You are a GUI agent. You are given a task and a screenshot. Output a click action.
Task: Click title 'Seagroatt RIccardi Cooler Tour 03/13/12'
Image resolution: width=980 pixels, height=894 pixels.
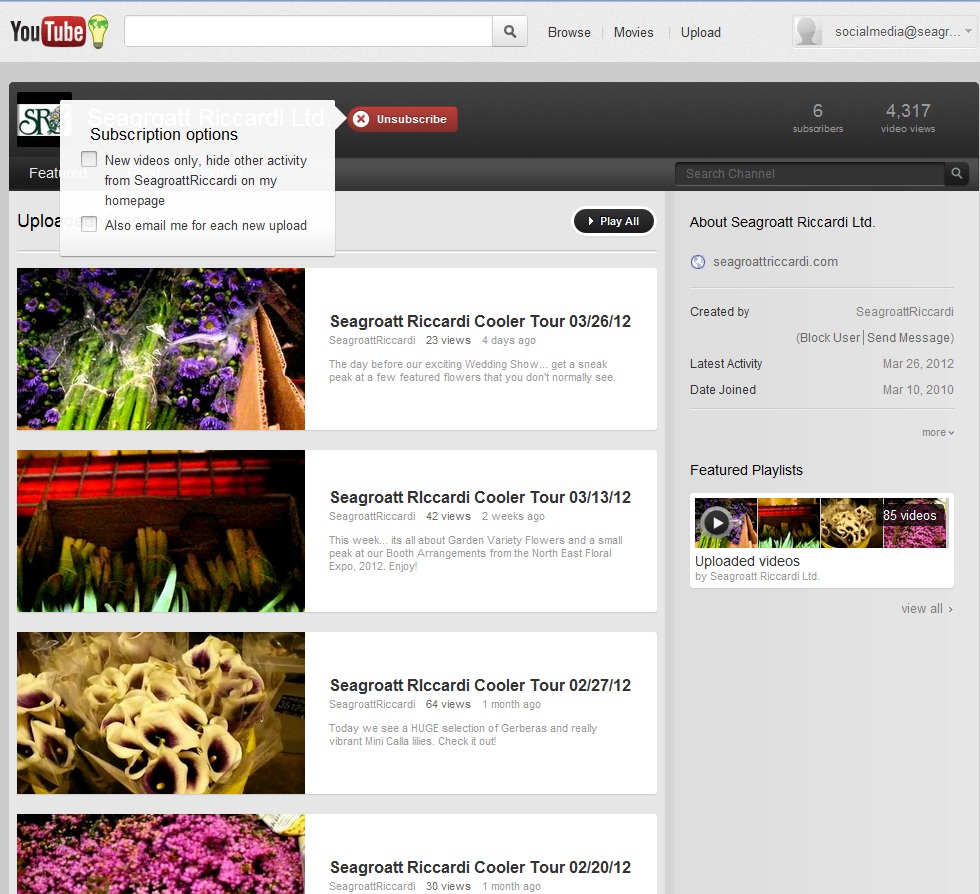tap(480, 498)
